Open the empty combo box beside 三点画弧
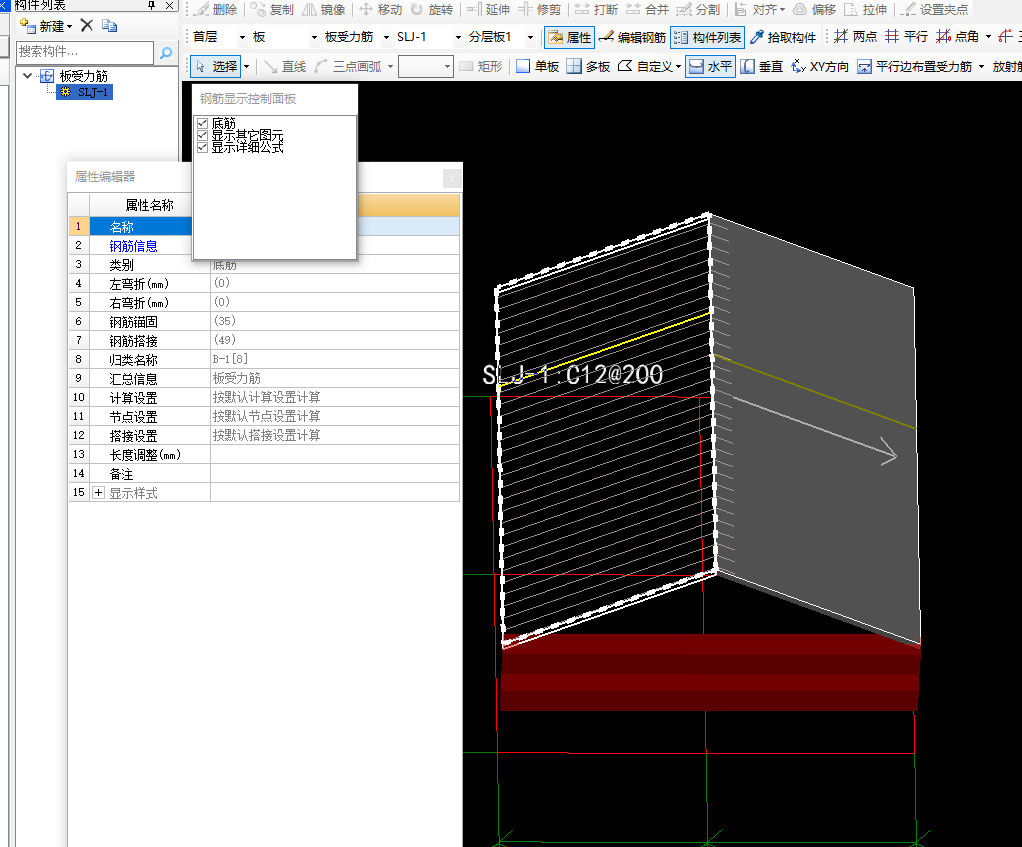The width and height of the screenshot is (1022, 847). pyautogui.click(x=426, y=66)
